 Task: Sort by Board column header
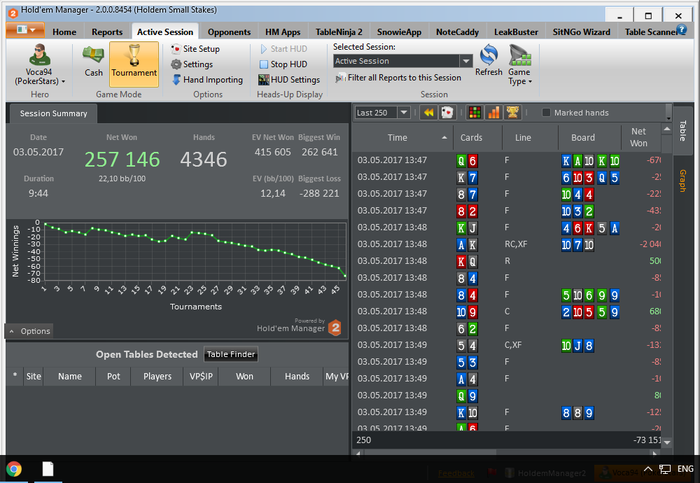[590, 137]
